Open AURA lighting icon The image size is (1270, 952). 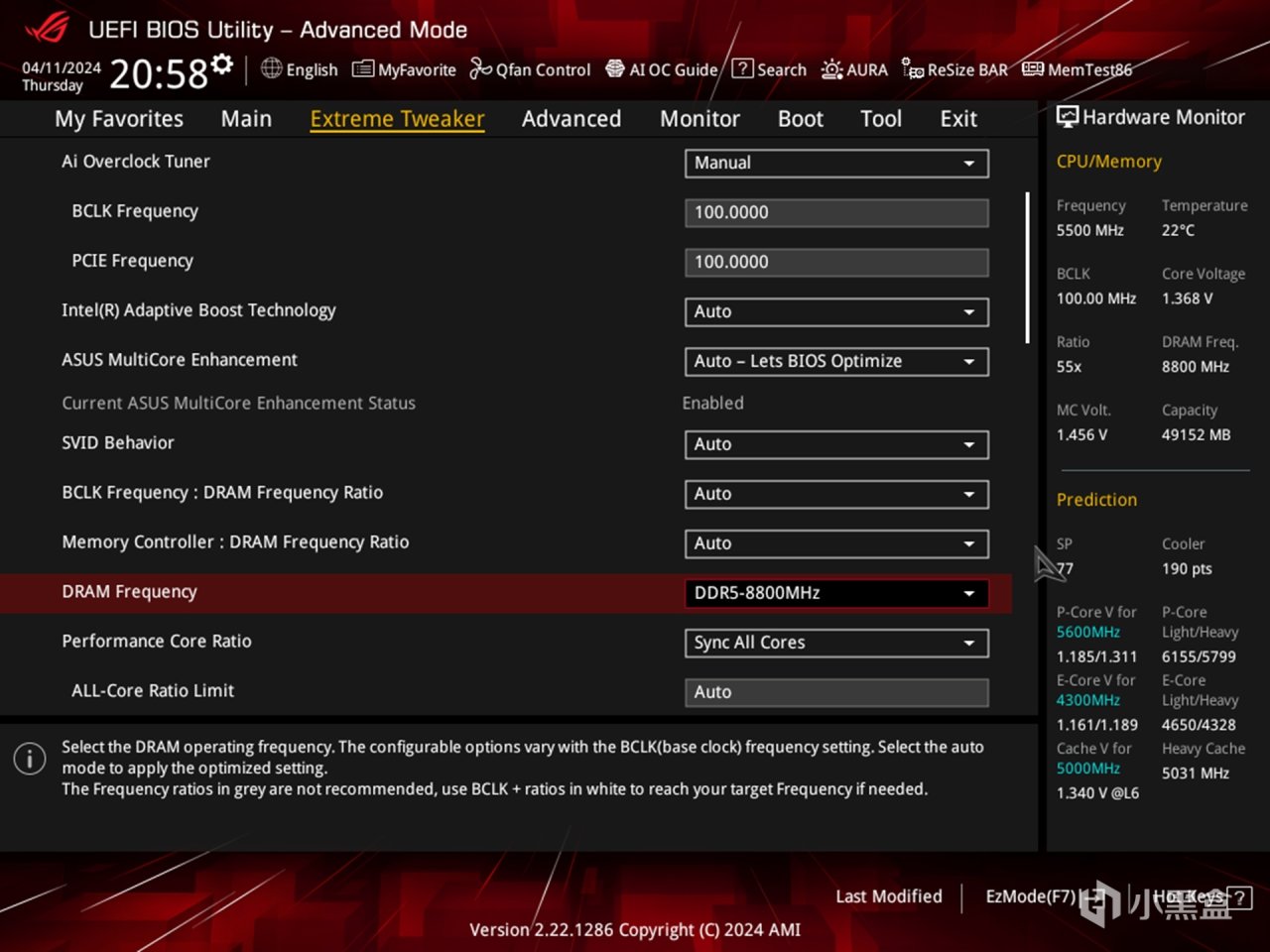coord(831,69)
